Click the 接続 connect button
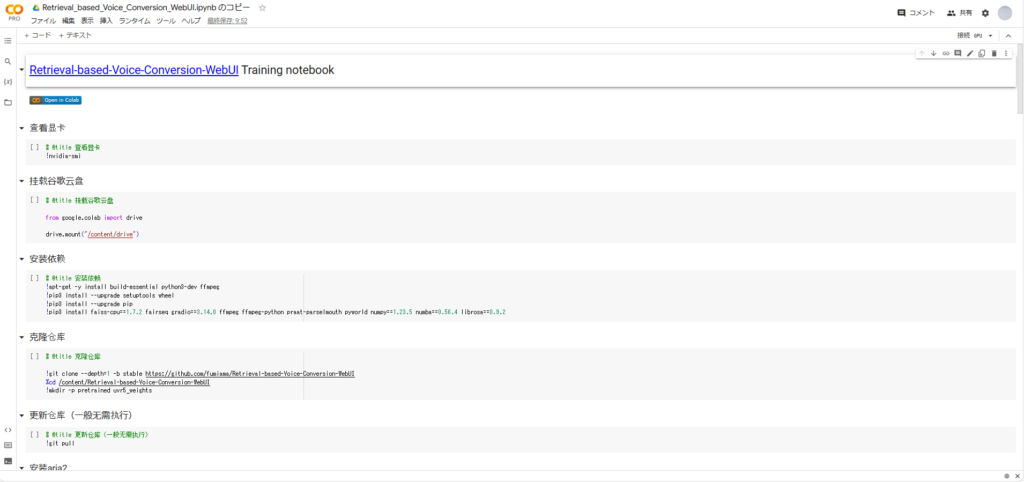 pos(963,36)
